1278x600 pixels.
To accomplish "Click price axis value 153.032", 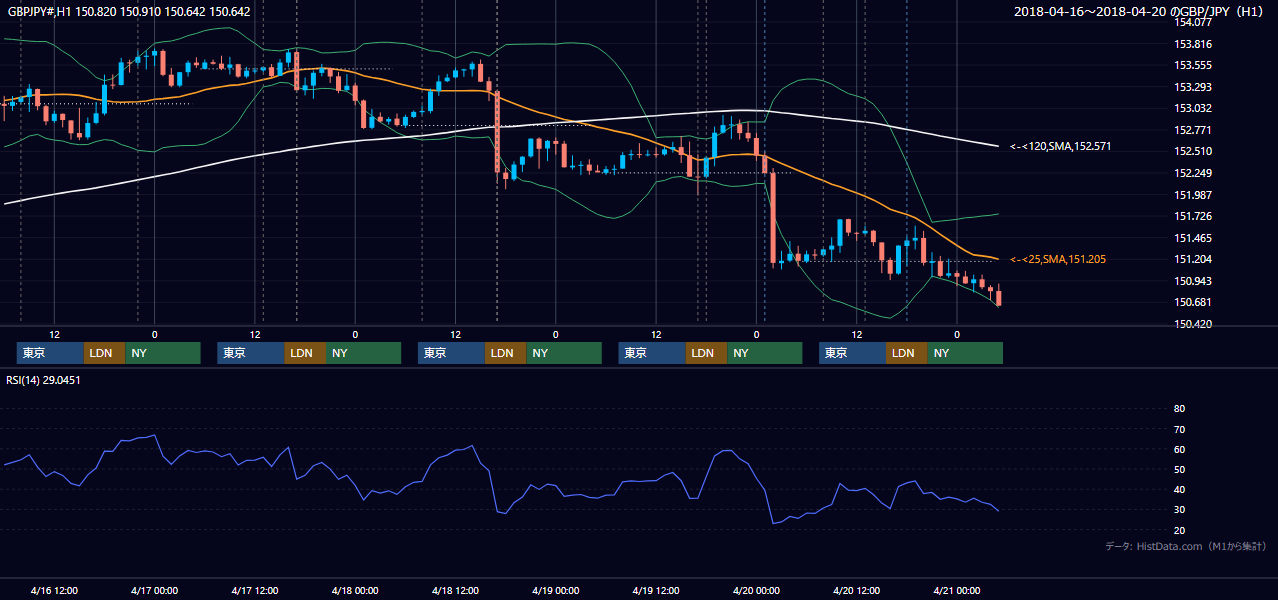I will coord(1194,108).
